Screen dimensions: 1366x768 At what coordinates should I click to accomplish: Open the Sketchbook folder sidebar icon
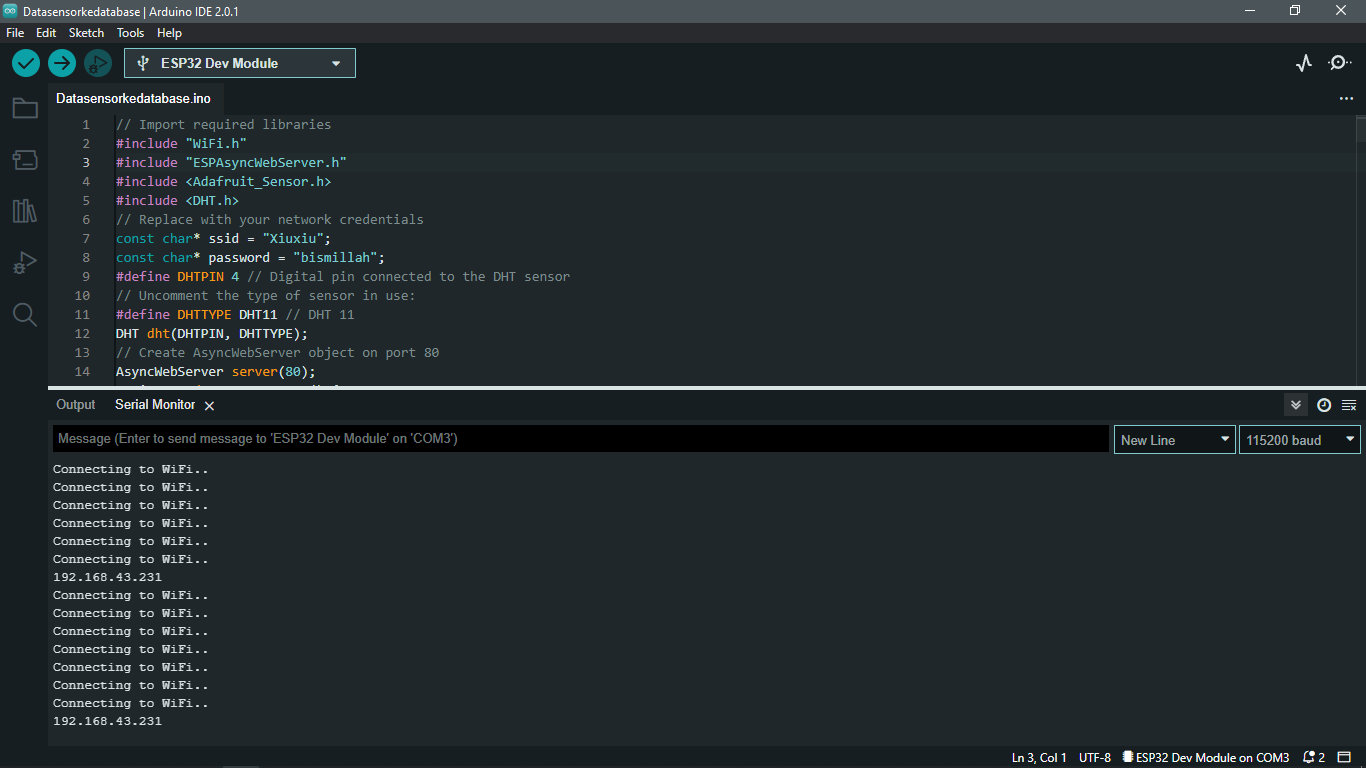24,108
